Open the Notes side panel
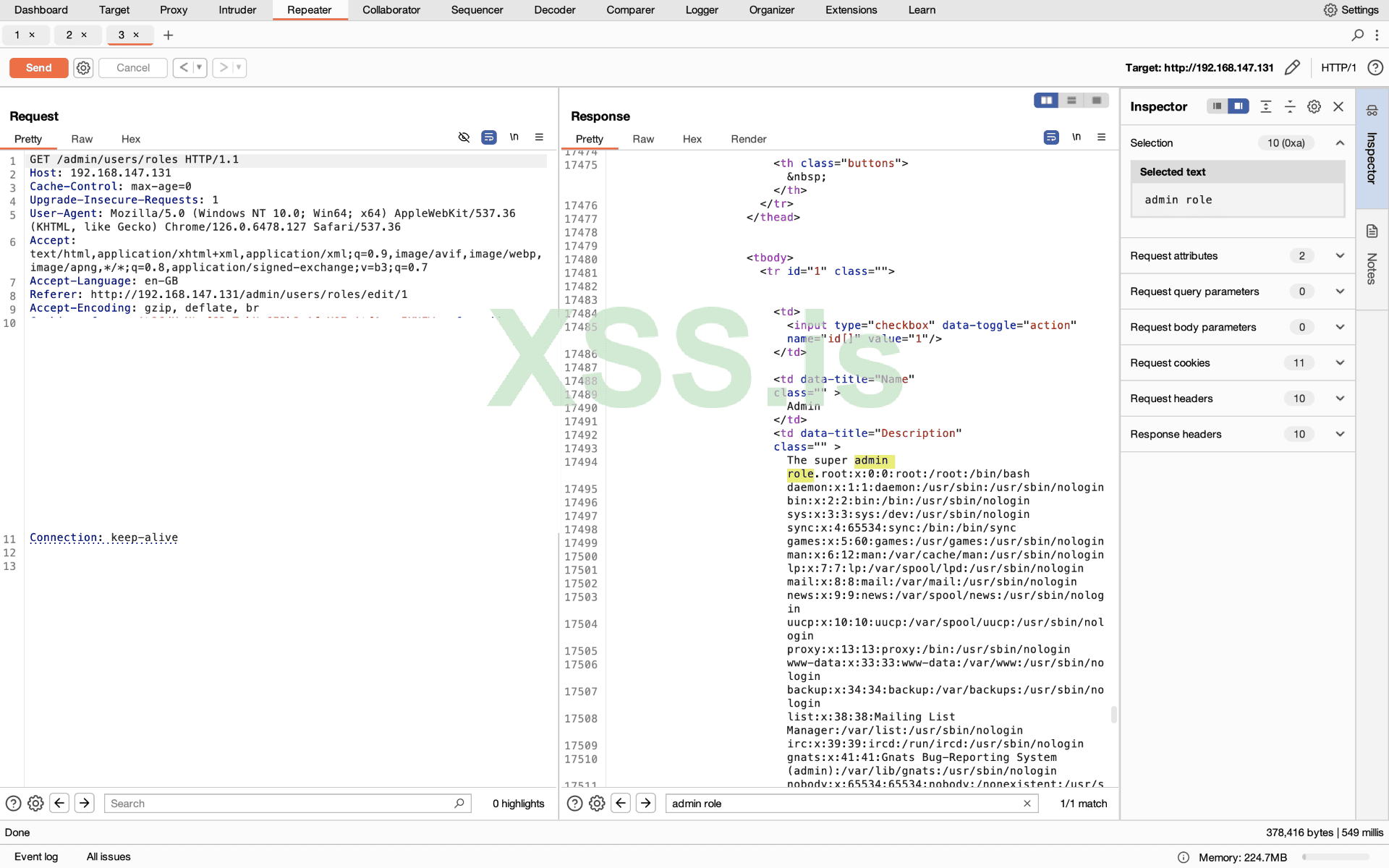This screenshot has height=868, width=1389. click(x=1372, y=257)
